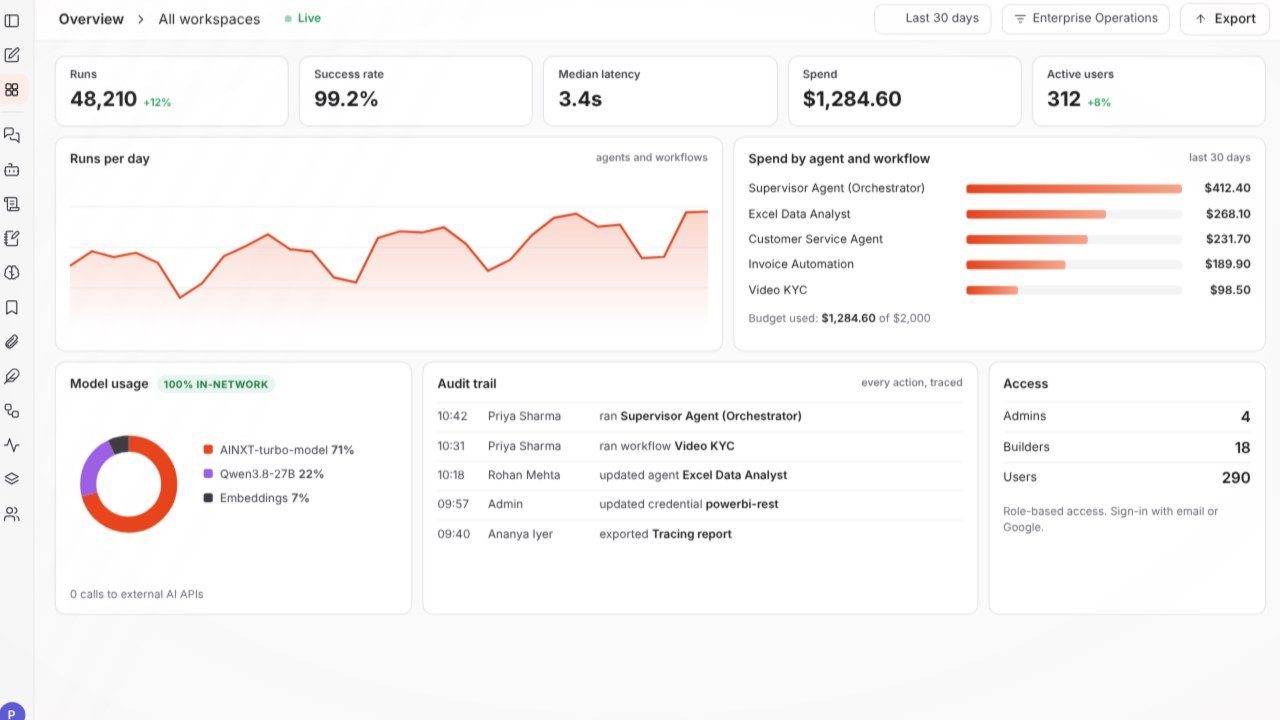Click the +12% runs change badge

tap(157, 102)
